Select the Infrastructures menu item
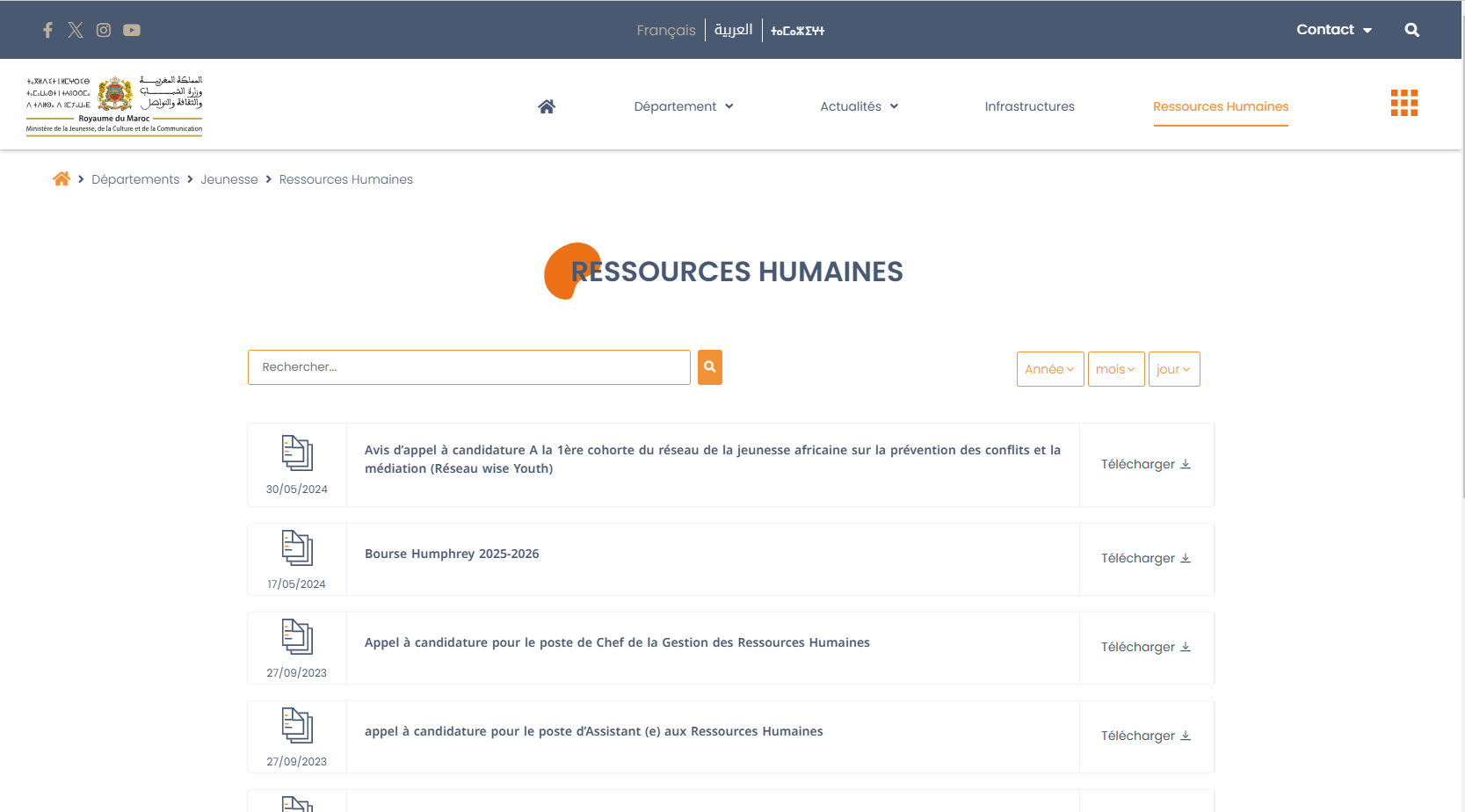 [x=1029, y=106]
